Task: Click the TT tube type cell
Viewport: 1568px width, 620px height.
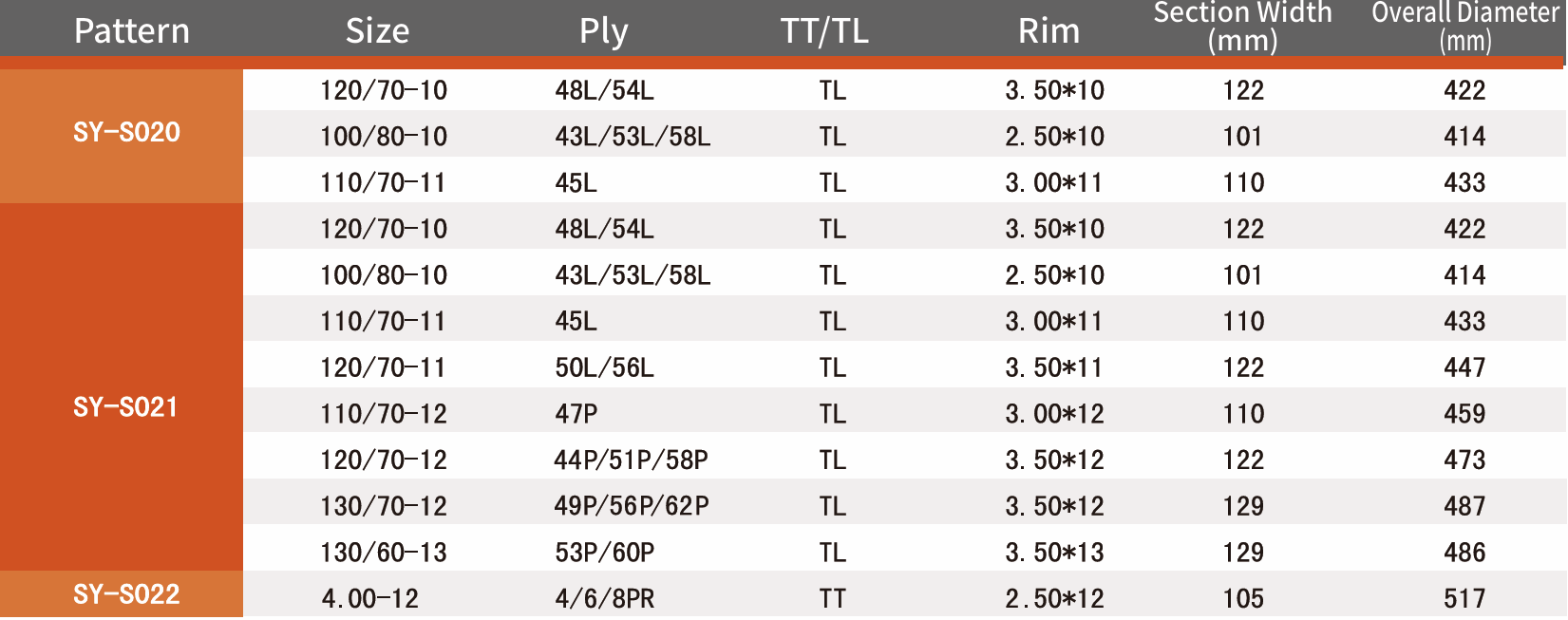Action: pos(833,599)
